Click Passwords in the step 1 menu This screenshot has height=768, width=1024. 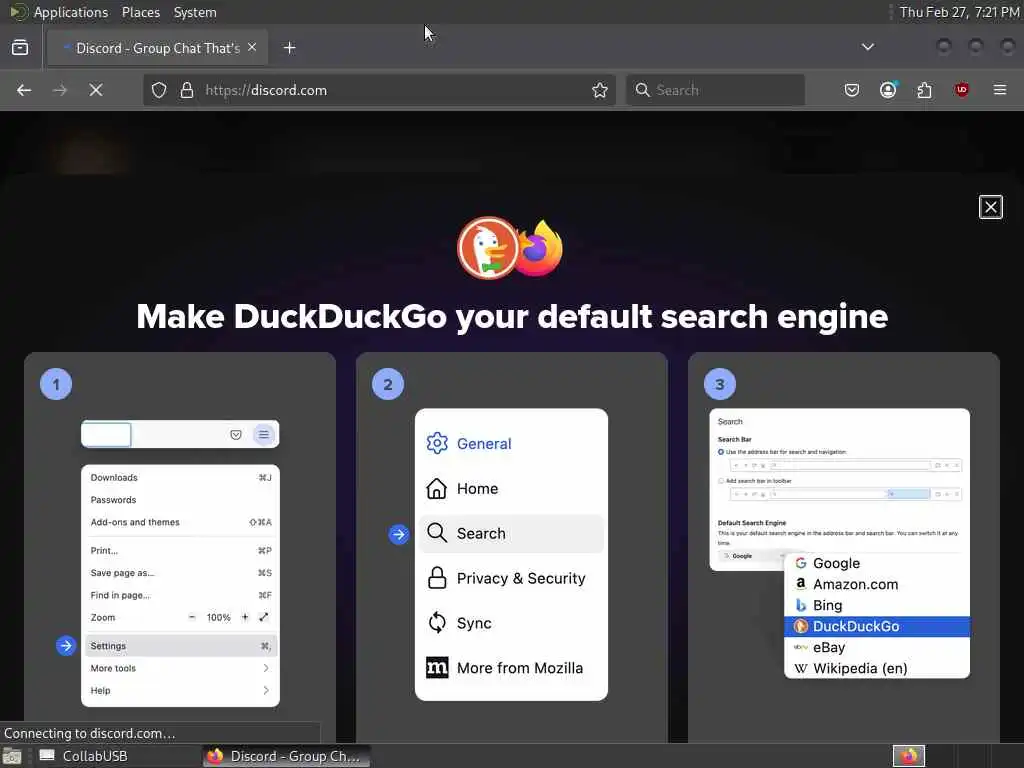click(x=180, y=500)
